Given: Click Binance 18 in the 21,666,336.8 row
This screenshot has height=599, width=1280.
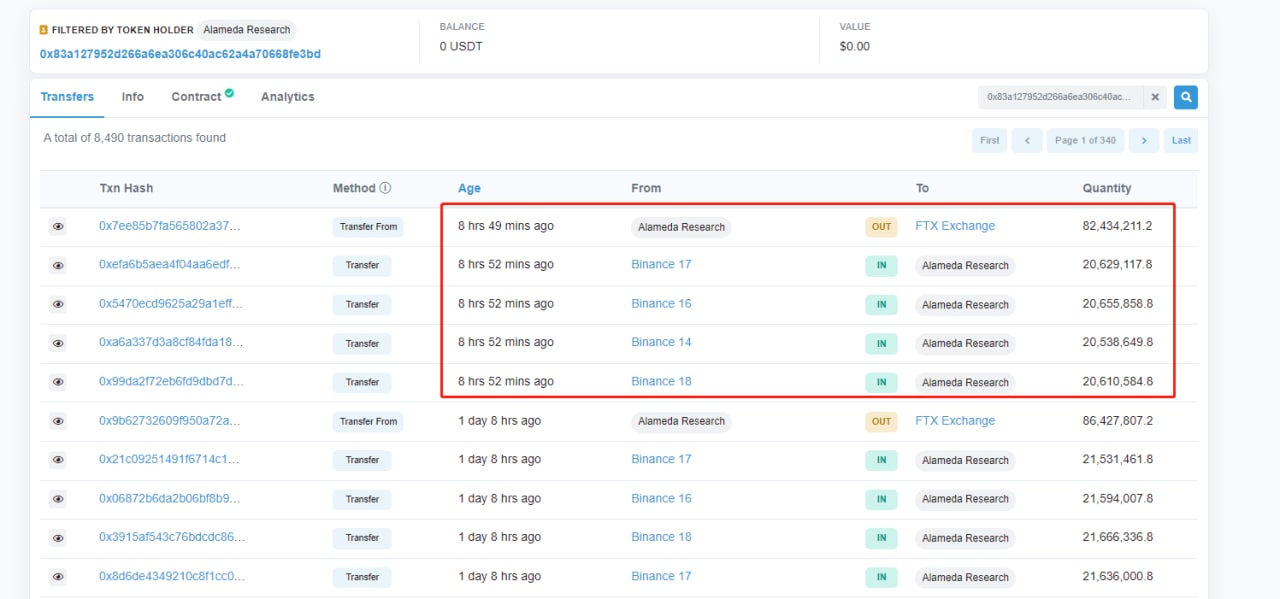Looking at the screenshot, I should pyautogui.click(x=661, y=538).
